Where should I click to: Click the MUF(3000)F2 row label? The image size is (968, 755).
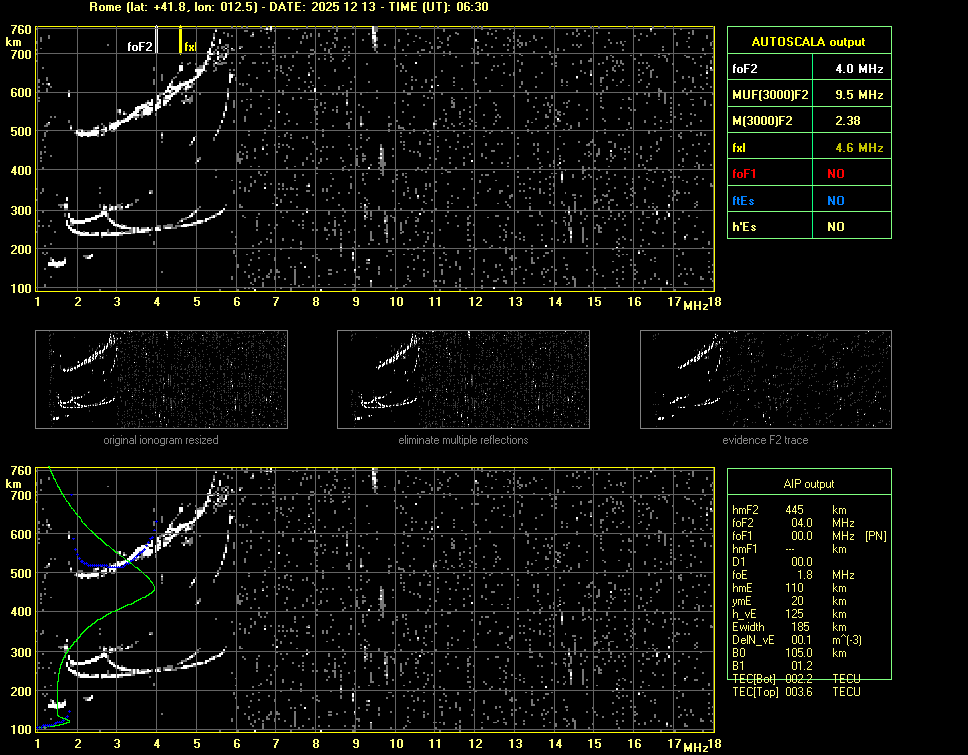pyautogui.click(x=769, y=95)
